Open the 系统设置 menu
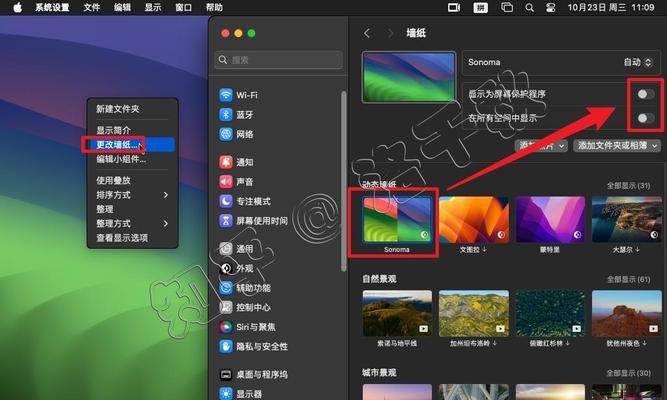 pos(52,7)
